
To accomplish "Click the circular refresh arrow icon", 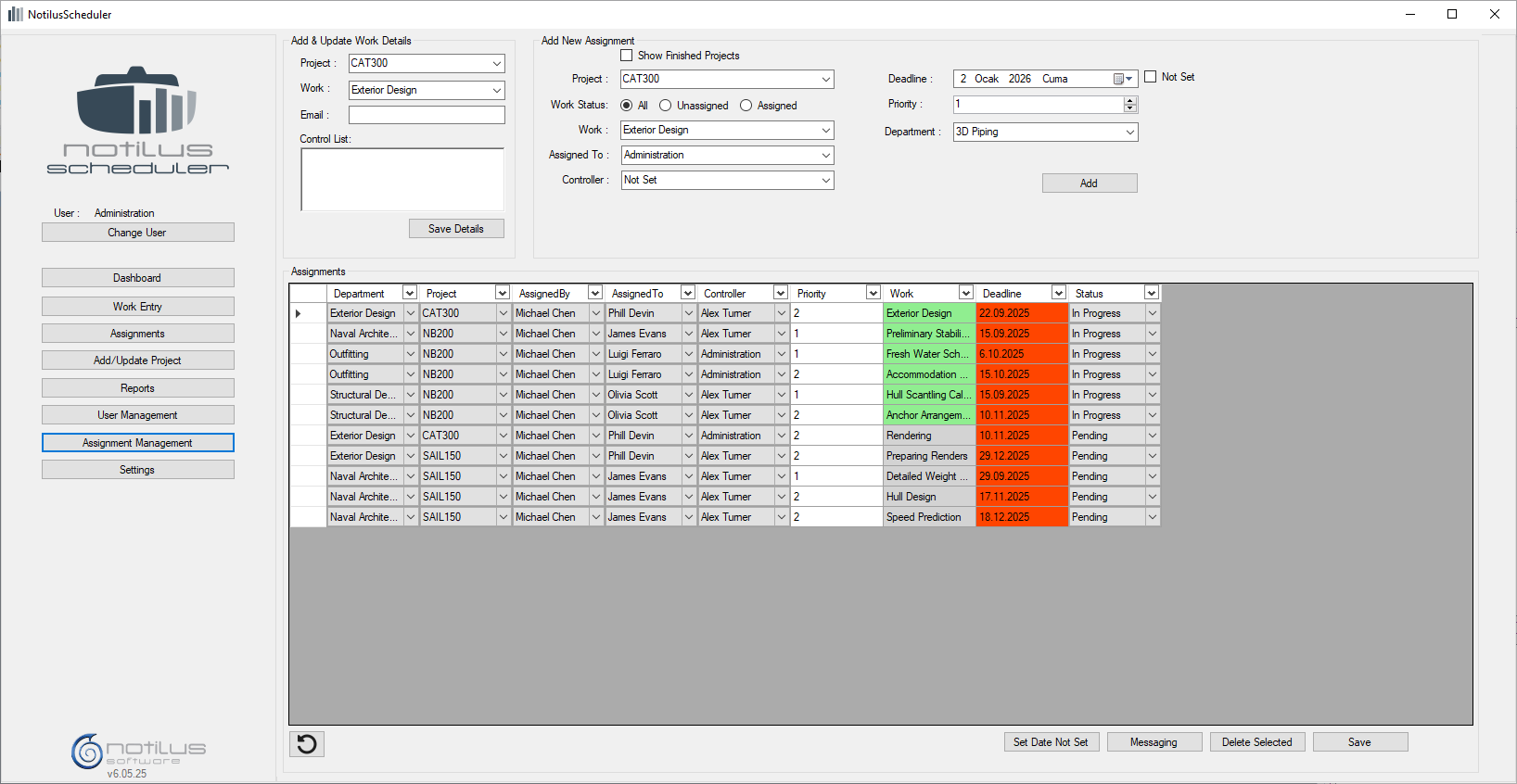I will click(307, 744).
